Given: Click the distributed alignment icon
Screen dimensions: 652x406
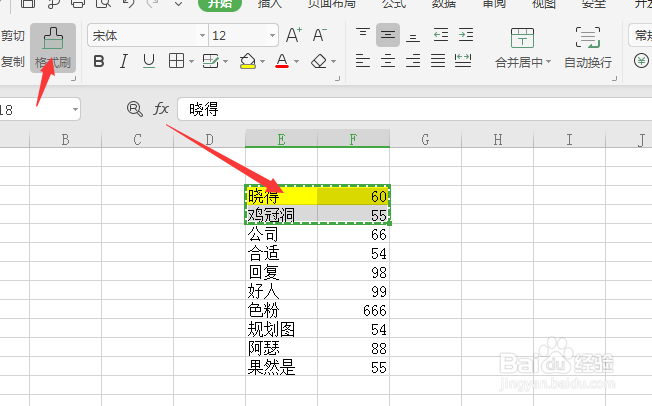Looking at the screenshot, I should coord(463,61).
